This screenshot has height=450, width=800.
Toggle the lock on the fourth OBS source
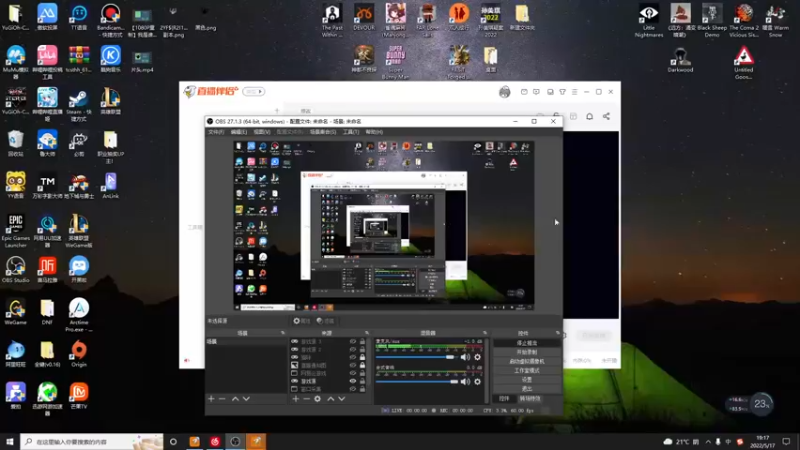362,365
